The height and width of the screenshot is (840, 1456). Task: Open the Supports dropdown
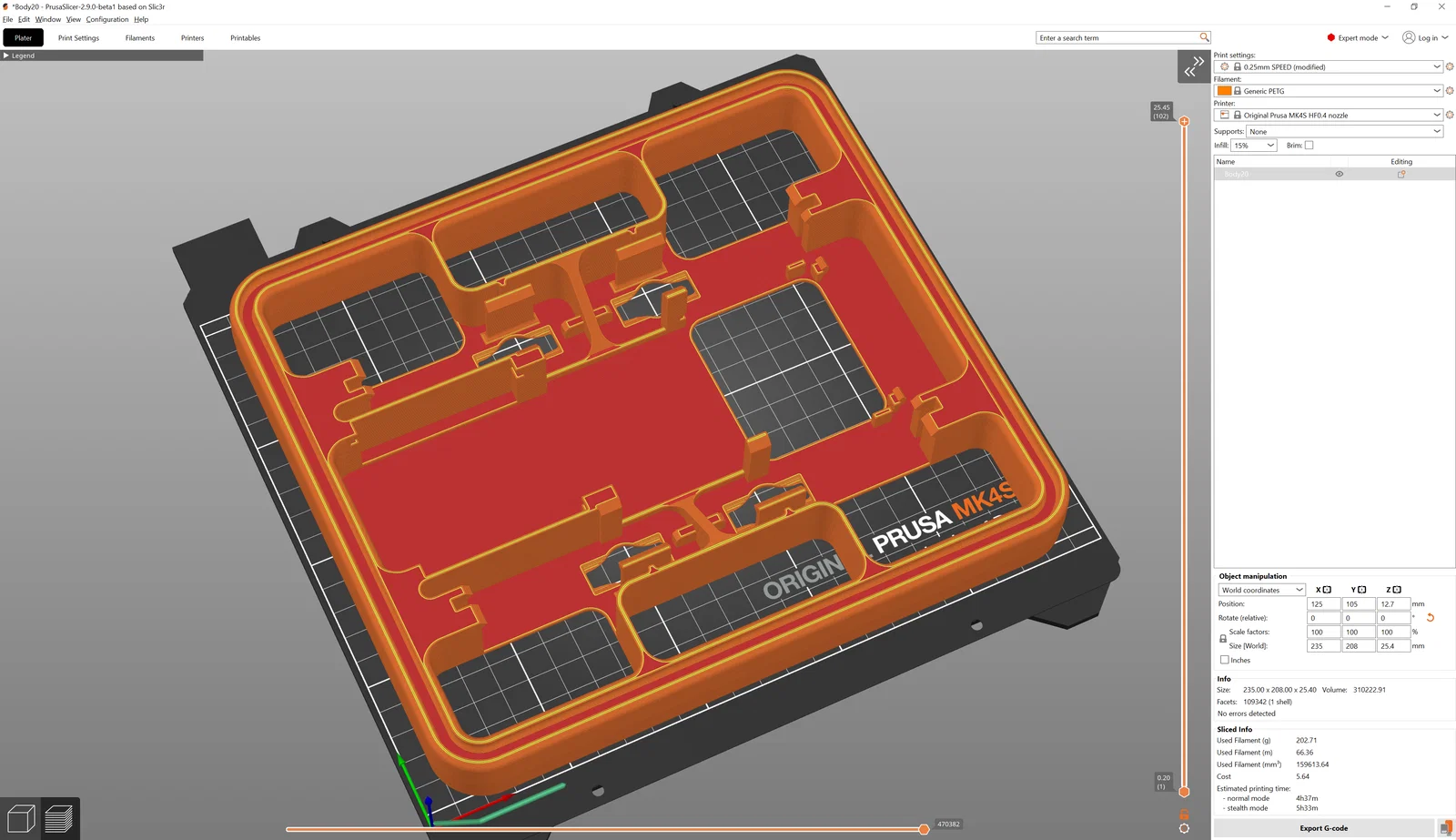tap(1437, 131)
